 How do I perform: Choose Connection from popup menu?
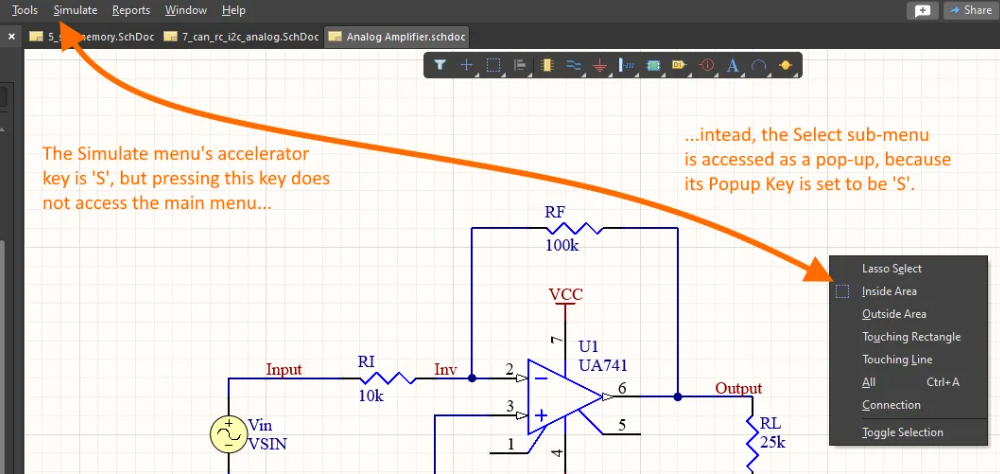[908, 405]
